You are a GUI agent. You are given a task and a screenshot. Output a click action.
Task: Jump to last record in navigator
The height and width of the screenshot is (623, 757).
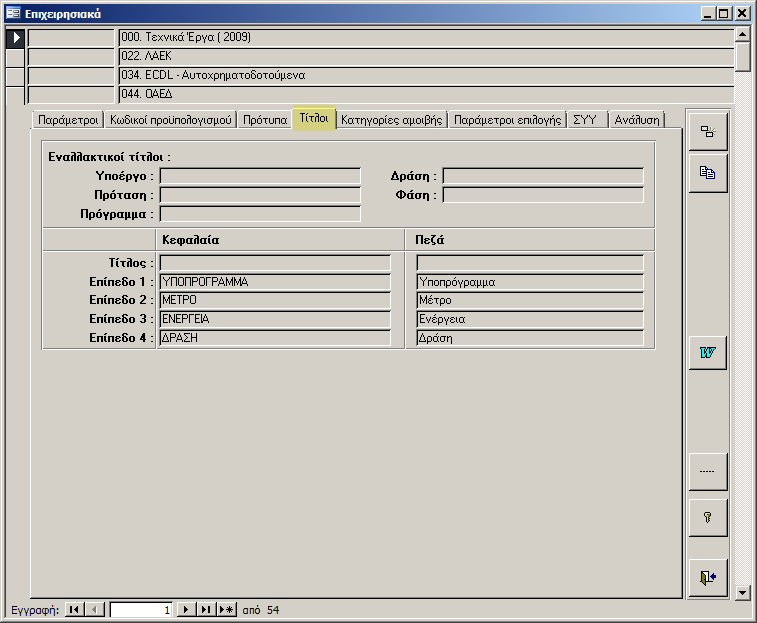[205, 609]
